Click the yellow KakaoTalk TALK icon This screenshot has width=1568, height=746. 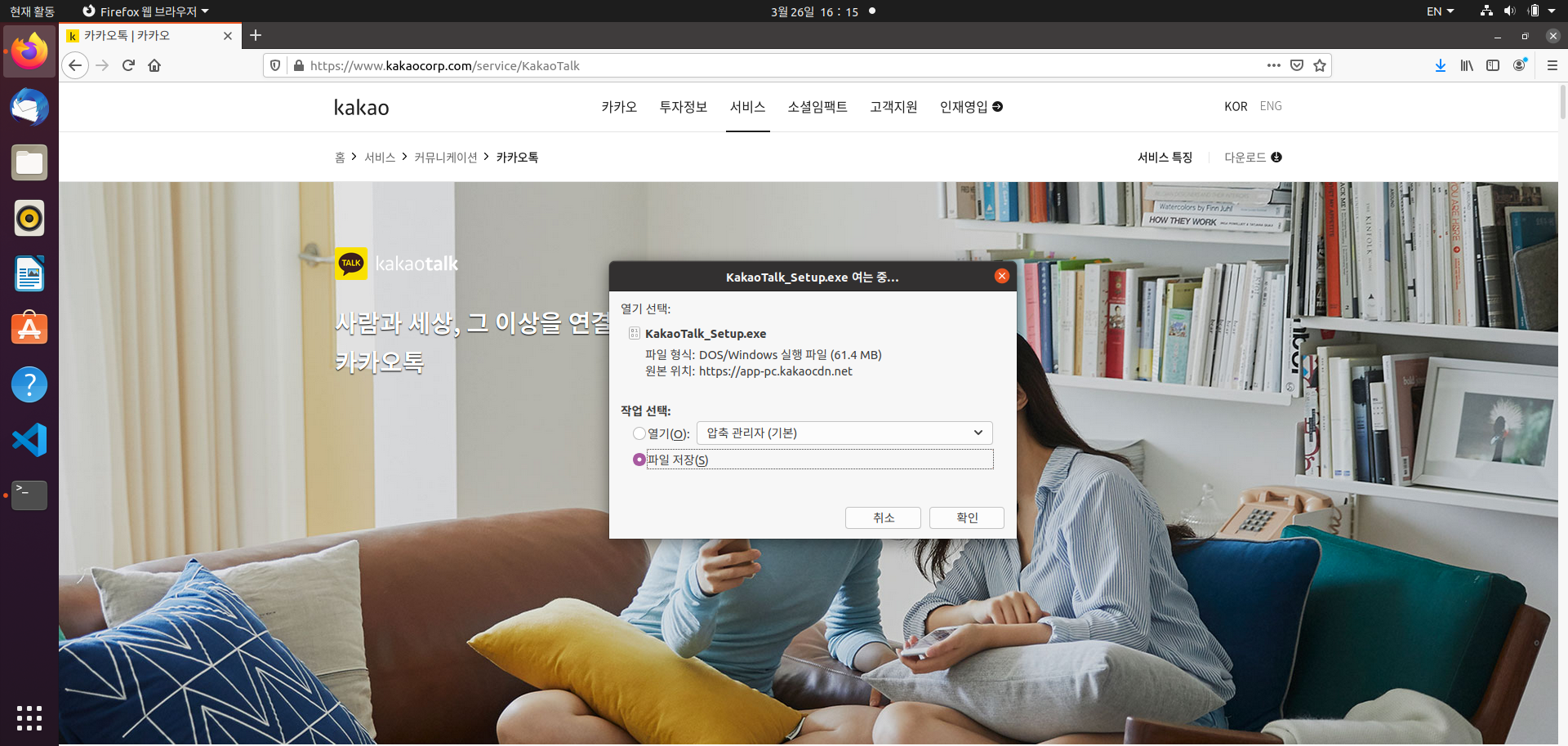click(x=351, y=263)
